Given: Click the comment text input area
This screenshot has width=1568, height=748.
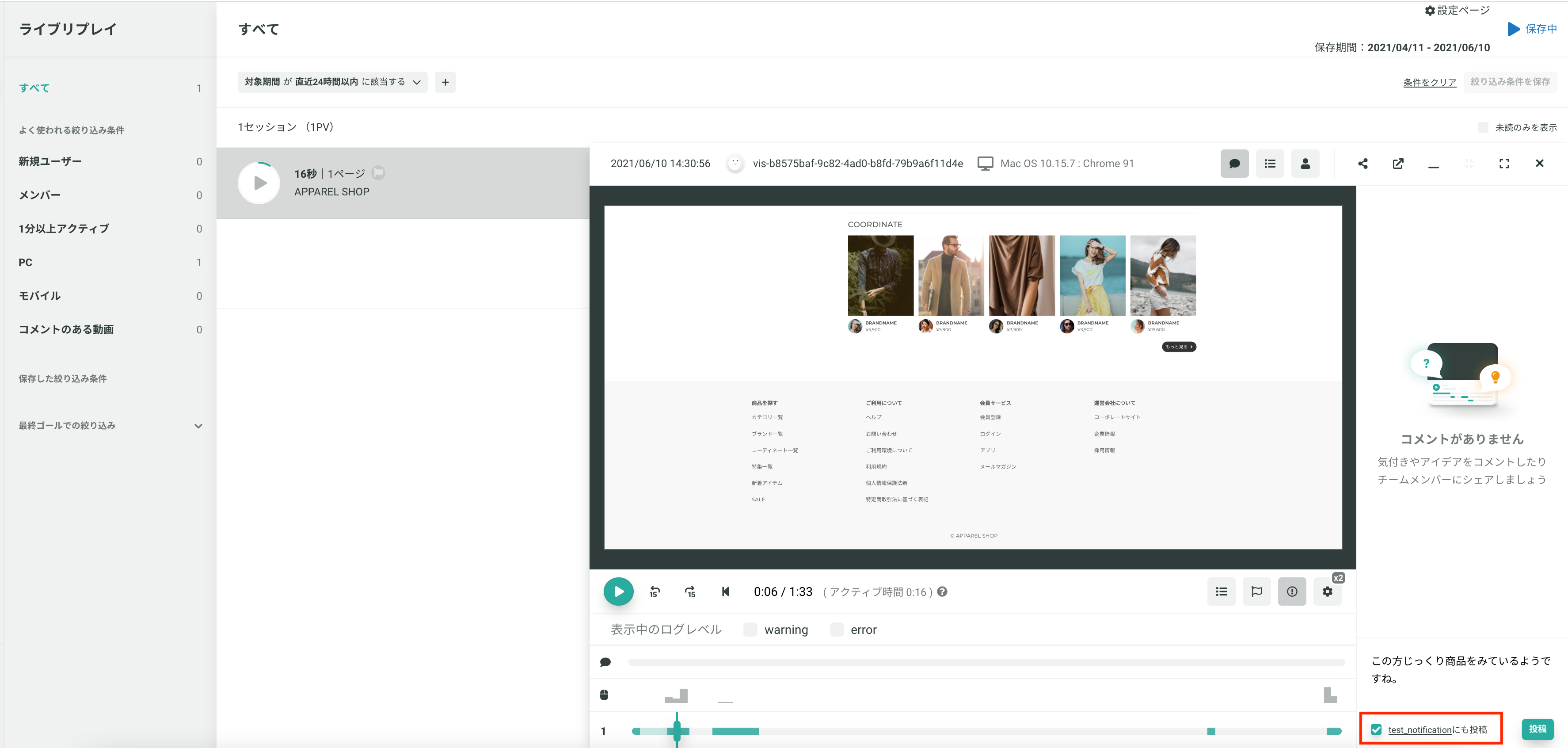Looking at the screenshot, I should 1461,670.
